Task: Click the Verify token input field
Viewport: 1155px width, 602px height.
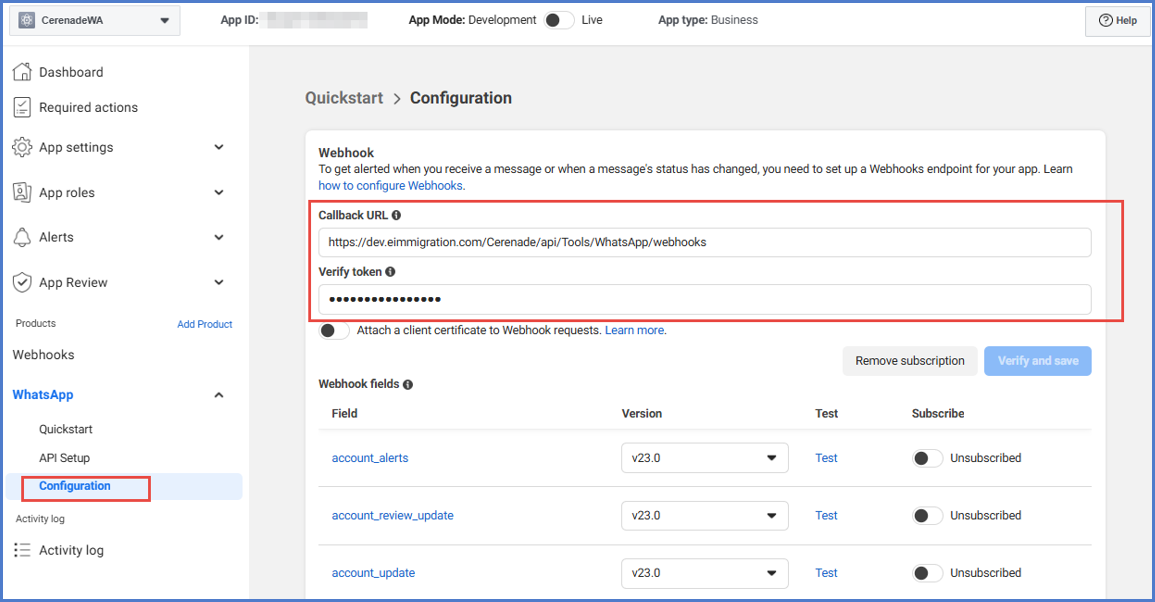Action: coord(704,299)
